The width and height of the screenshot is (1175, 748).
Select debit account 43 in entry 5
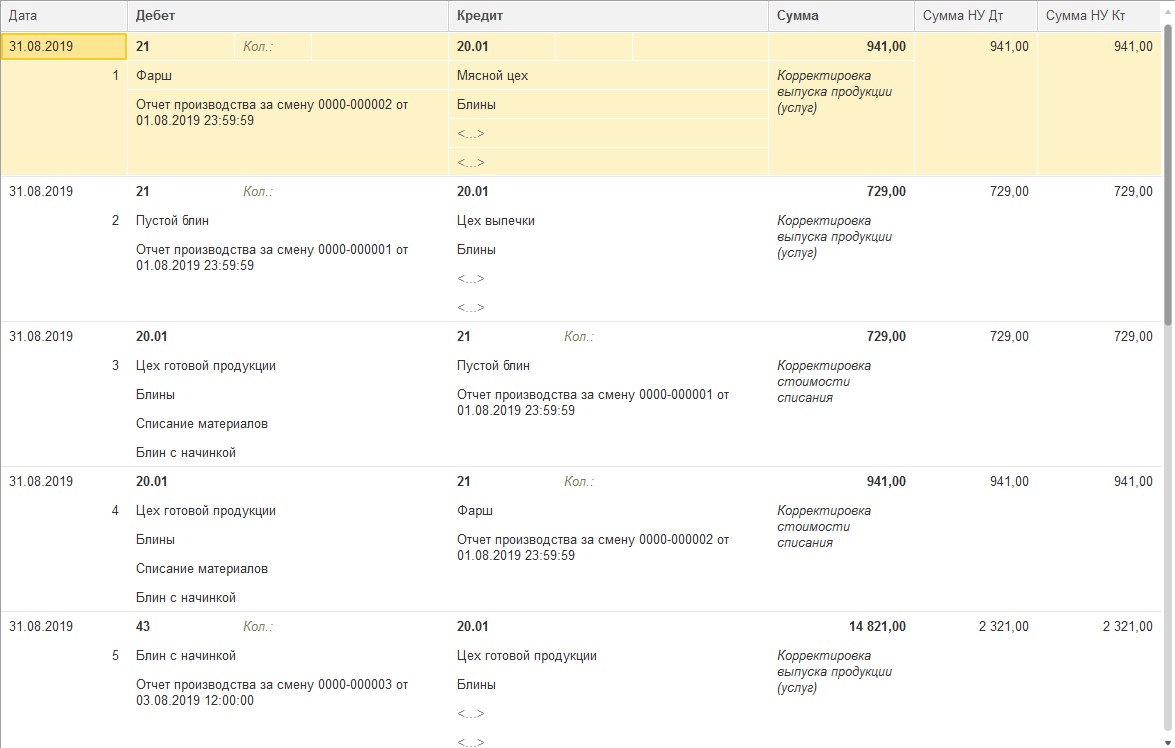[x=143, y=627]
